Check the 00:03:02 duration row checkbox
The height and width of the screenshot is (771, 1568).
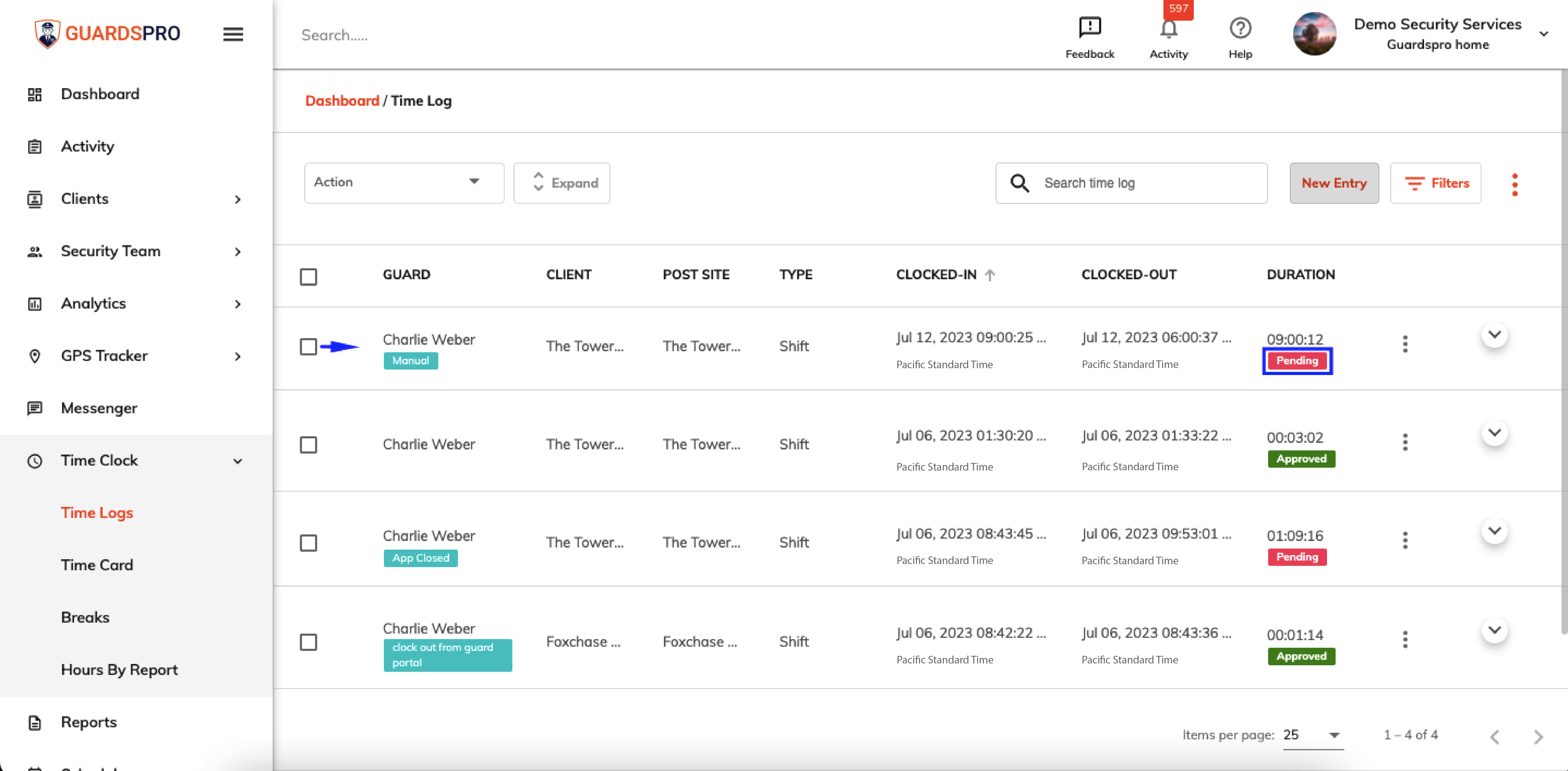[x=309, y=445]
